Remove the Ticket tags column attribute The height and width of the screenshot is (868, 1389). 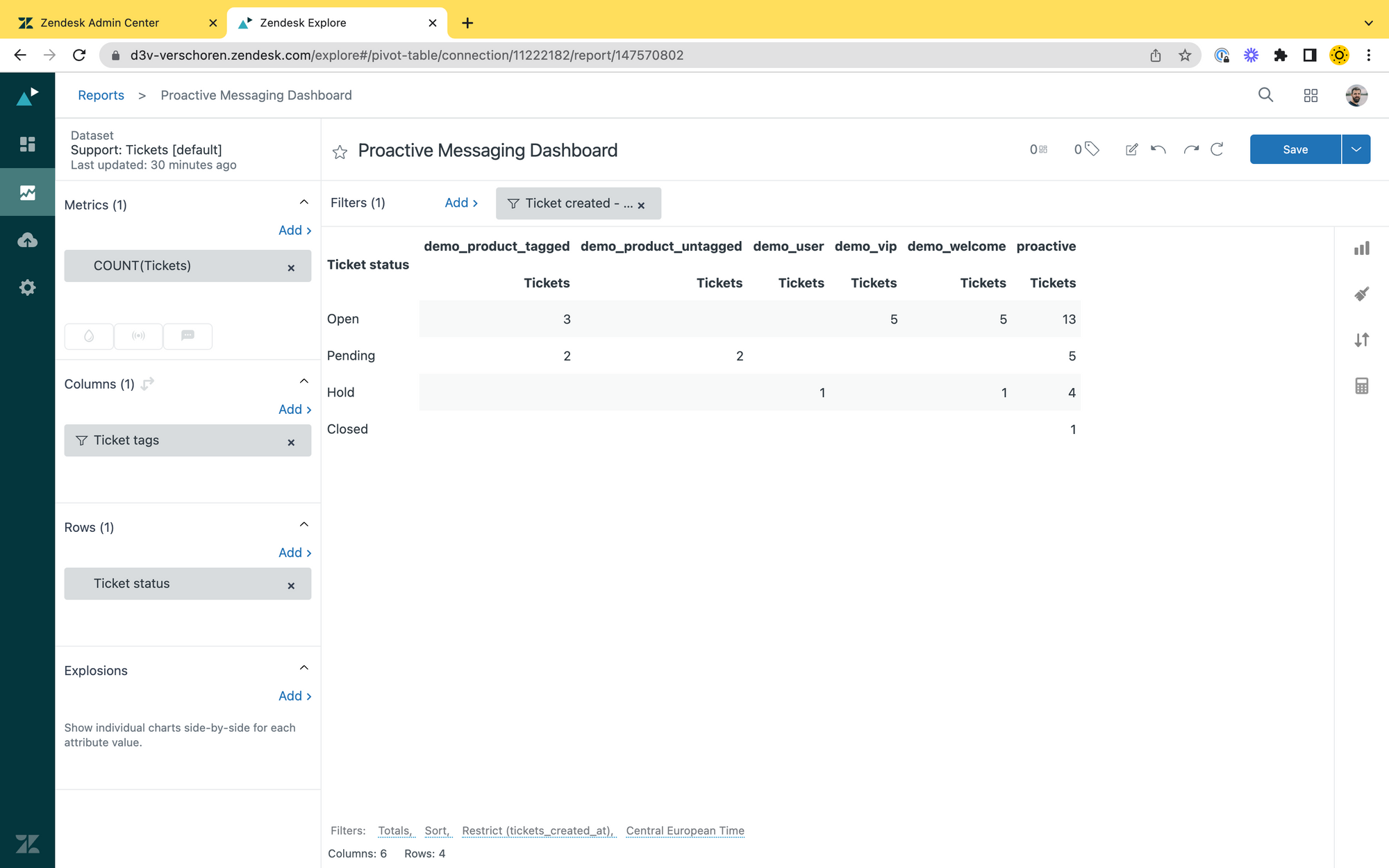tap(291, 442)
